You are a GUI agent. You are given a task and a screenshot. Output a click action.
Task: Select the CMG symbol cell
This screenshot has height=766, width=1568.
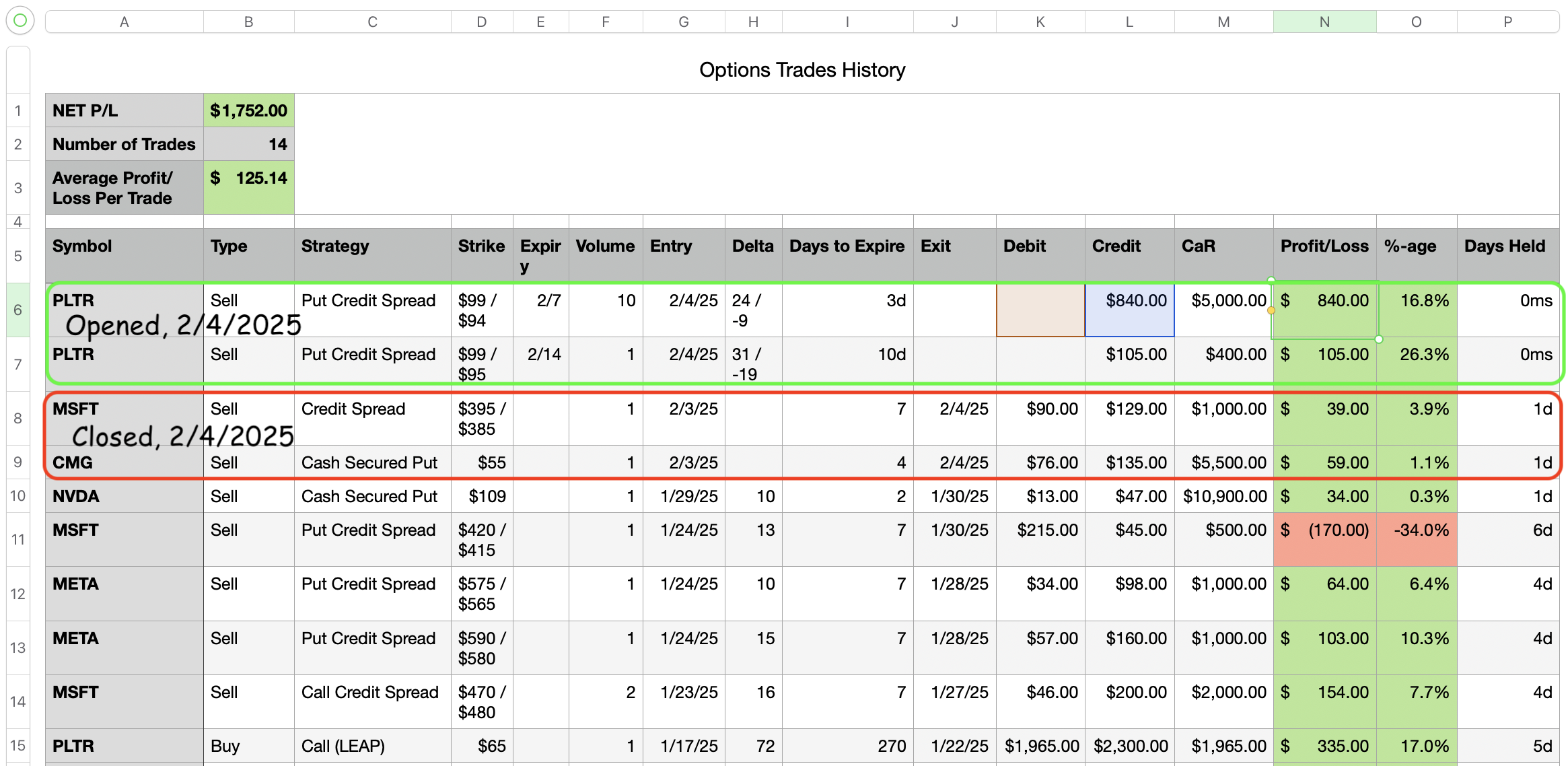pos(124,462)
